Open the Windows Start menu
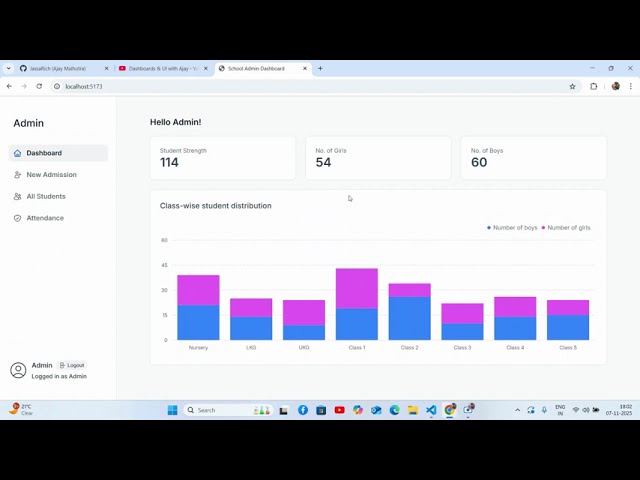 (173, 410)
